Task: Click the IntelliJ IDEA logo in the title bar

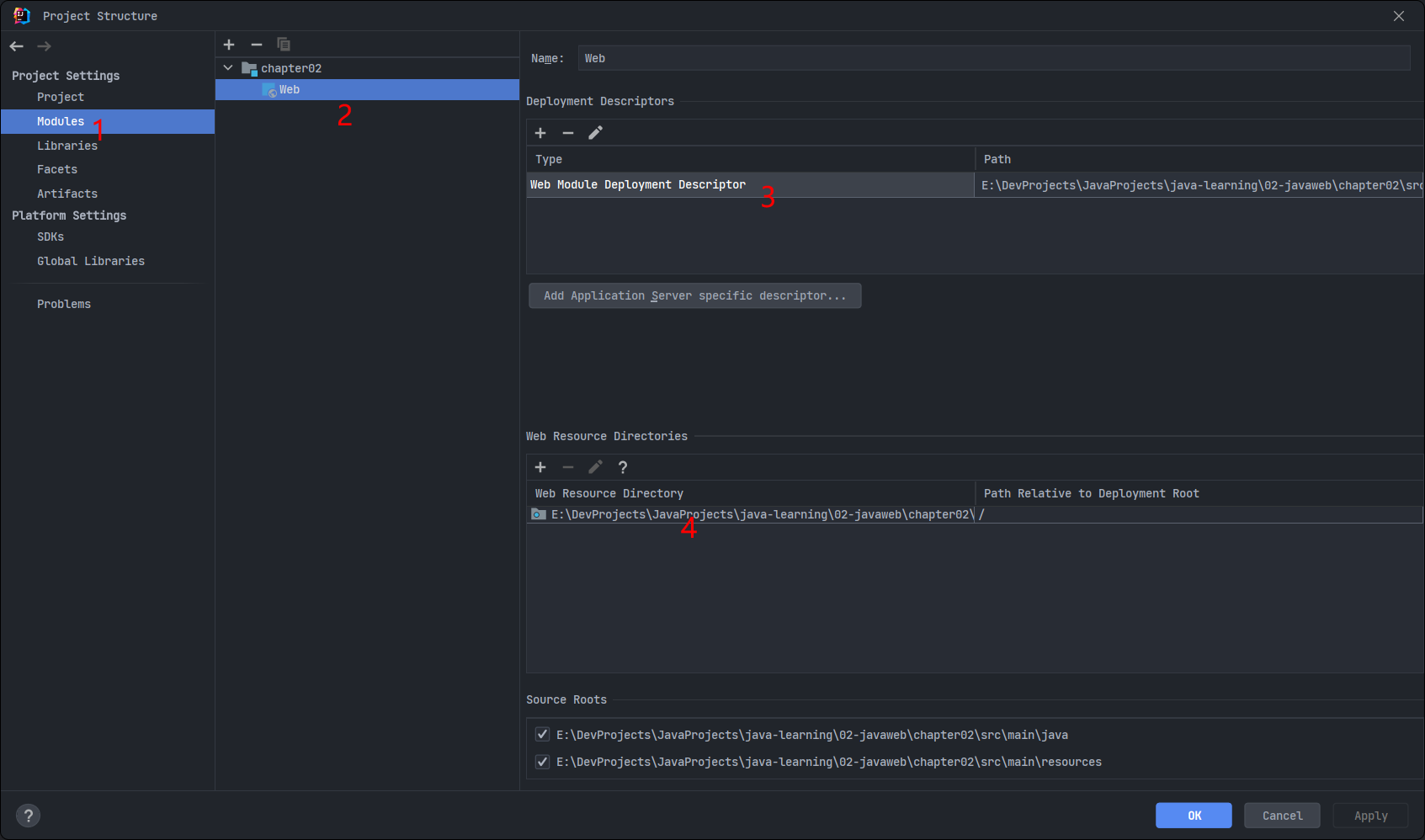Action: pyautogui.click(x=22, y=15)
